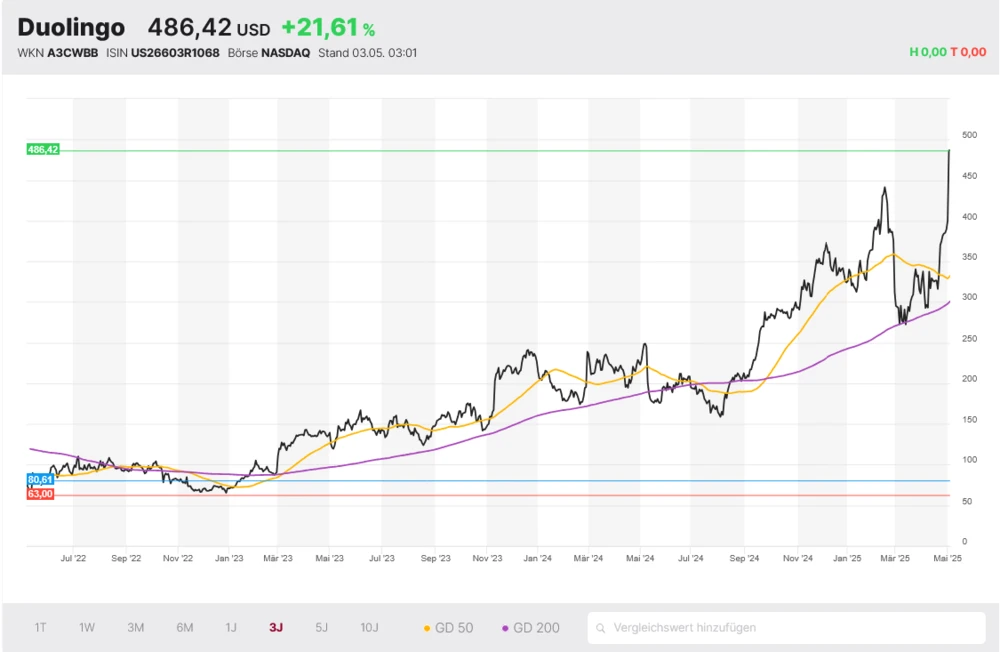
Task: Click the green 486,42 price tag
Action: [43, 149]
